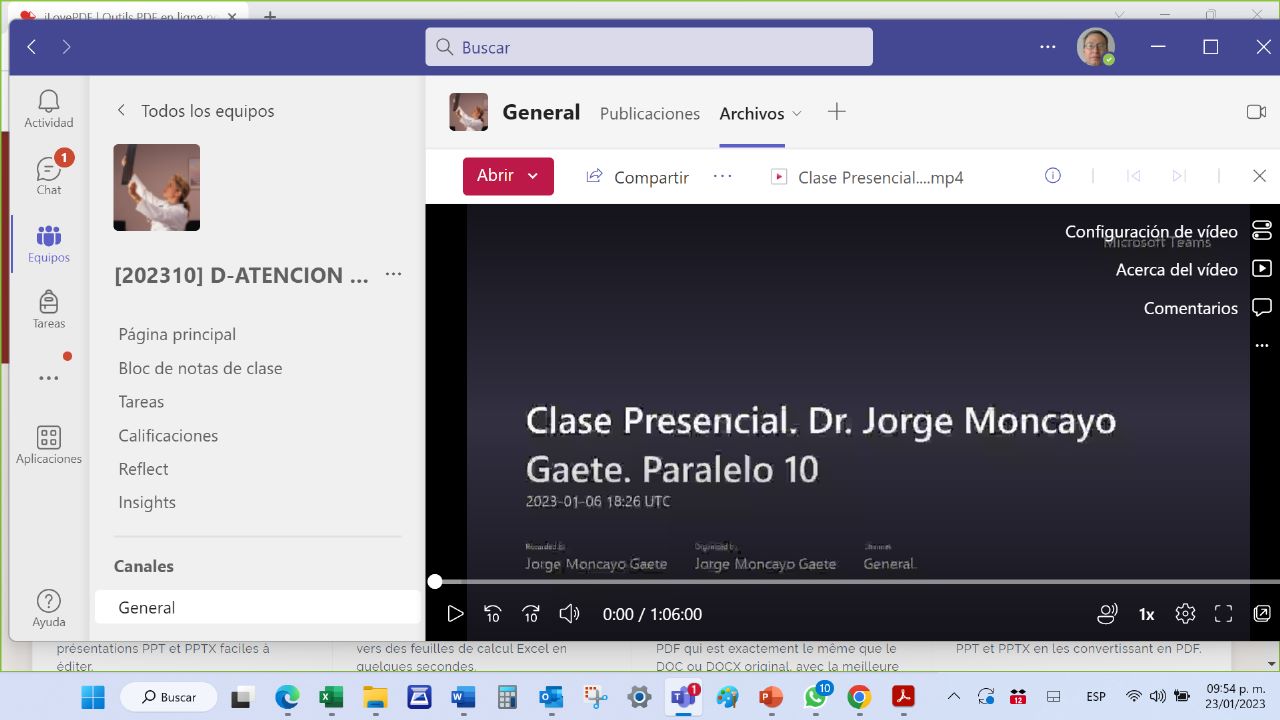Viewport: 1280px width, 720px height.
Task: Expand the Abrir dropdown button
Action: (533, 176)
